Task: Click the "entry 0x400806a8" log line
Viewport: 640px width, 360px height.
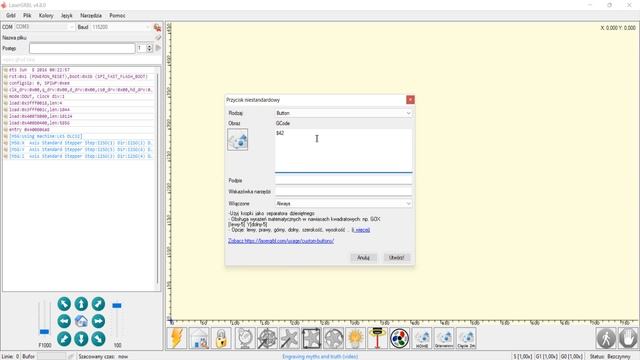Action: tap(29, 129)
